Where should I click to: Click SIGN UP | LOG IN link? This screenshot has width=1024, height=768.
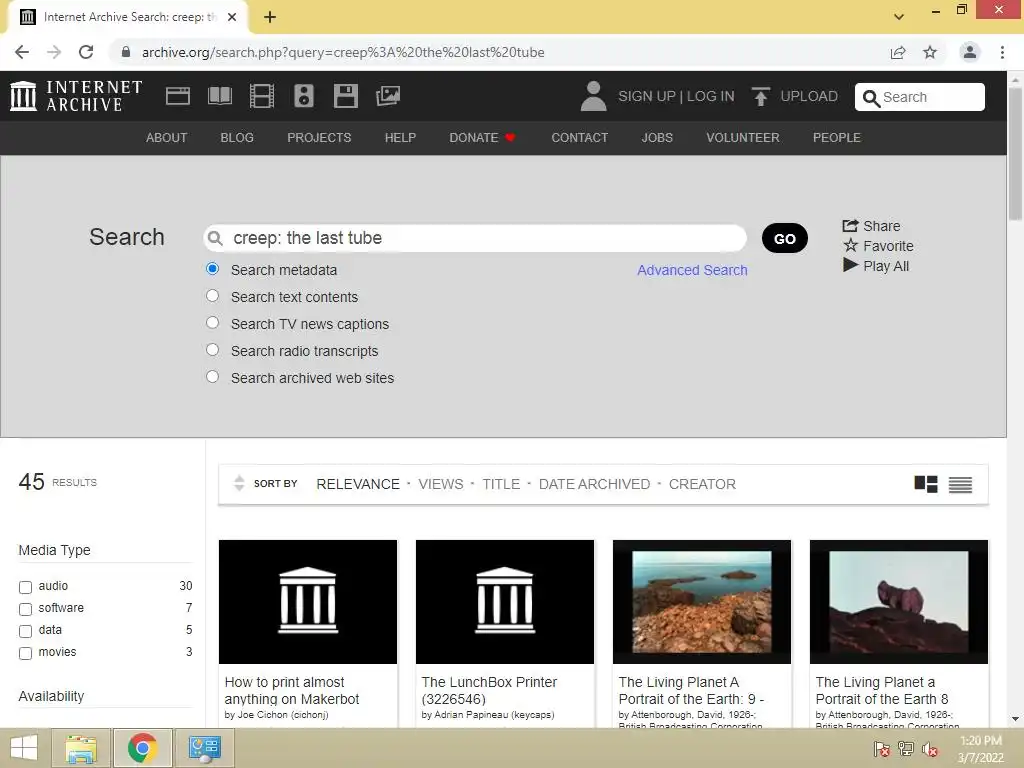click(x=676, y=96)
